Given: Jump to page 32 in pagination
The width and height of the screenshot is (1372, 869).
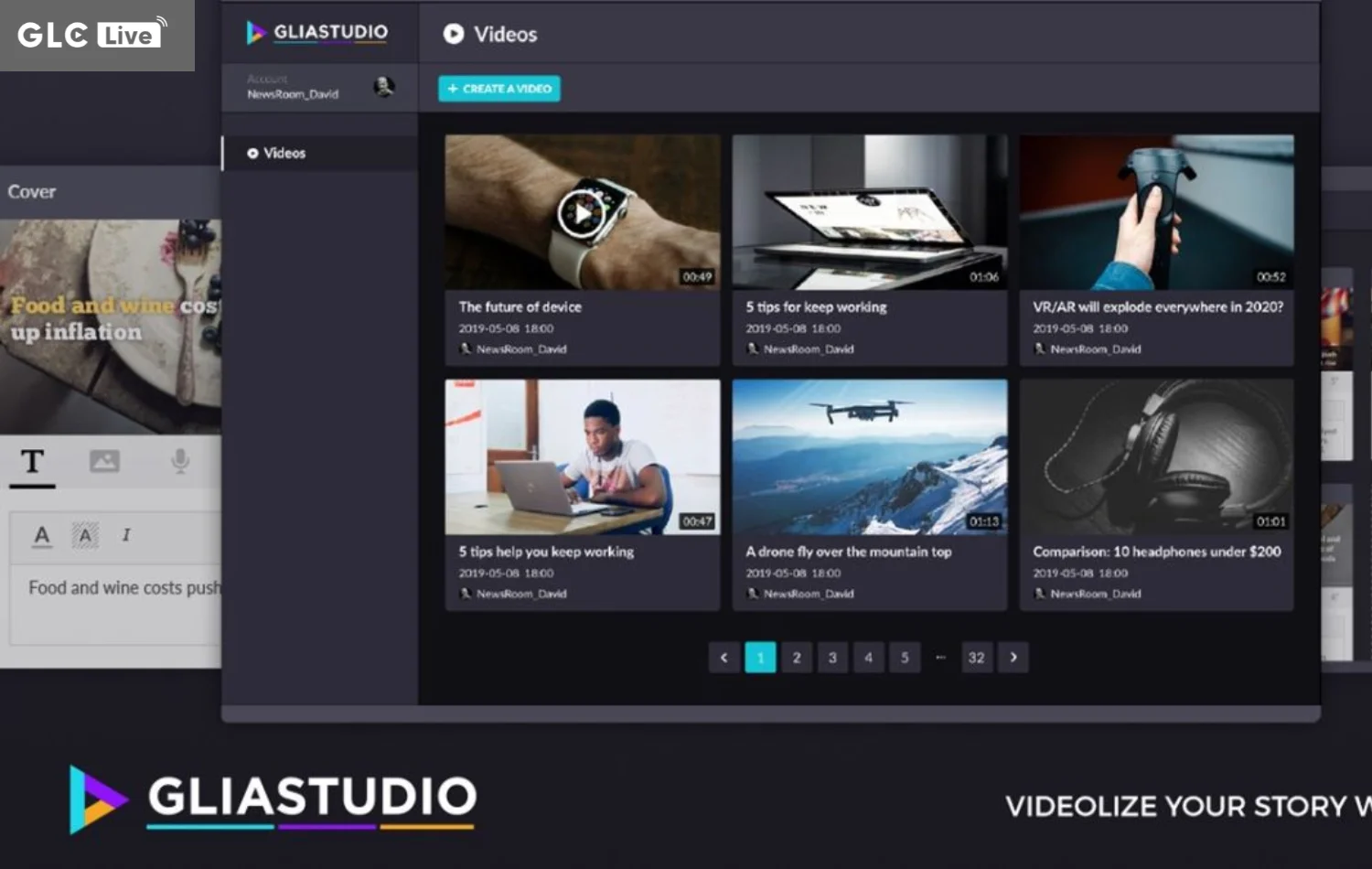Looking at the screenshot, I should click(977, 658).
